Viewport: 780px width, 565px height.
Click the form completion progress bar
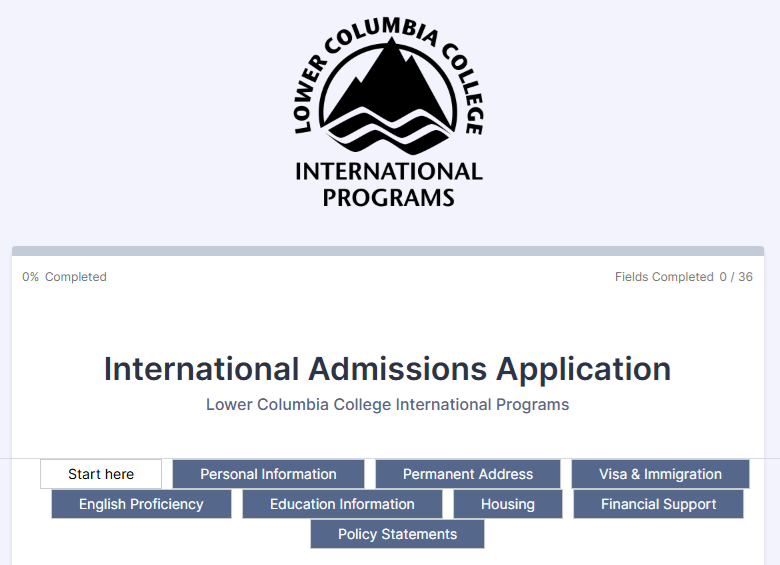pos(388,251)
